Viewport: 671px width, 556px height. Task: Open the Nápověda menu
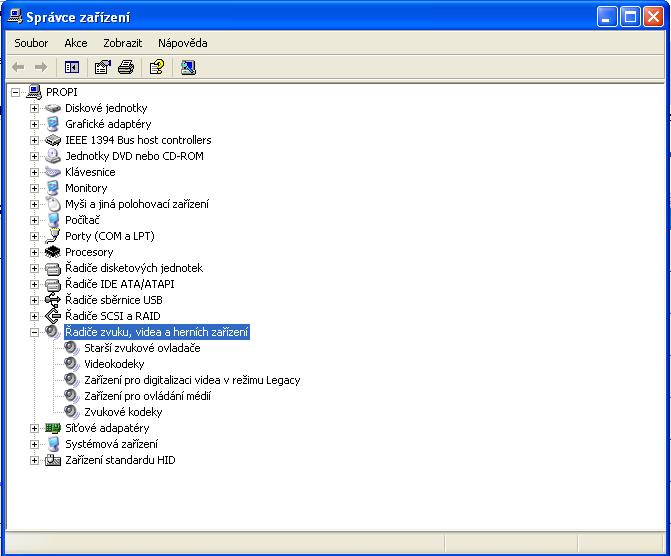tap(183, 43)
